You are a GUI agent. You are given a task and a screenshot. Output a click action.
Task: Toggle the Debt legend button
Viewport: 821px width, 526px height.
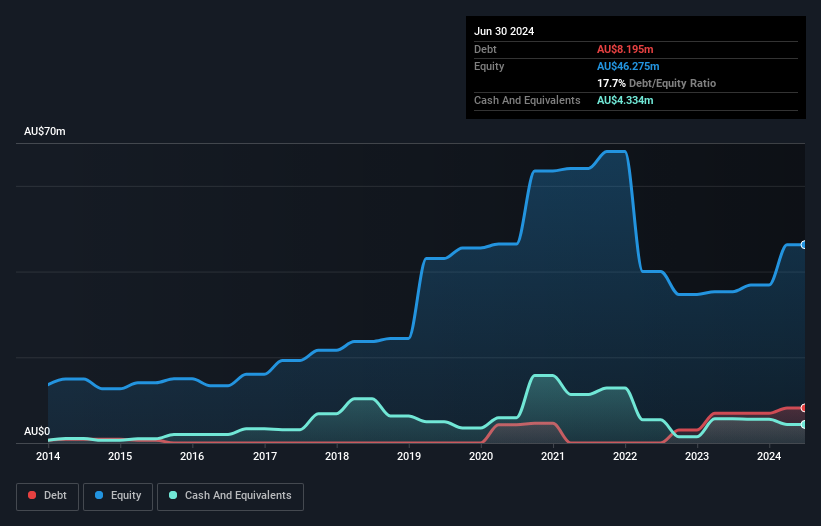pyautogui.click(x=48, y=496)
